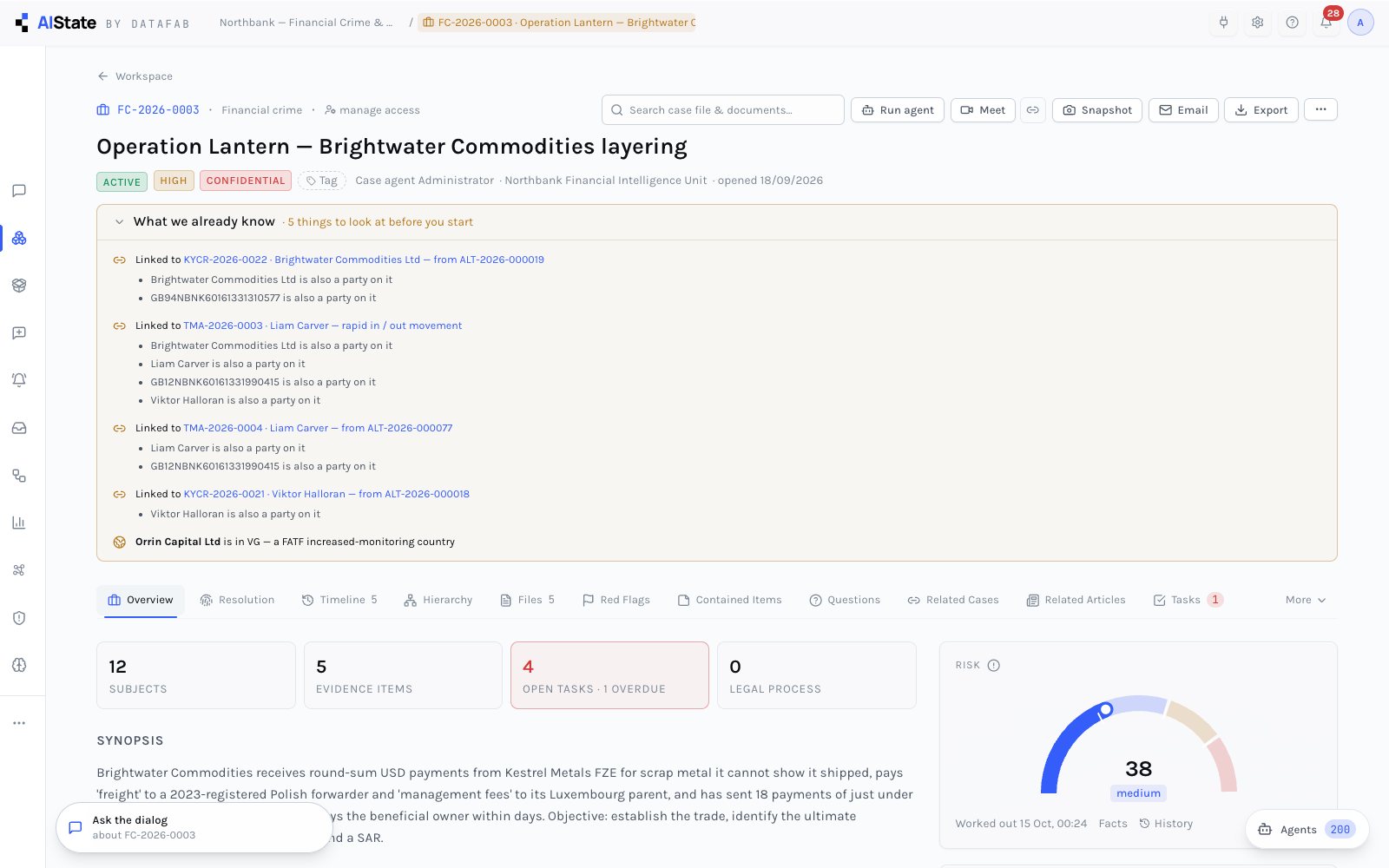Click the Run agent button
Image resolution: width=1389 pixels, height=868 pixels.
point(898,110)
